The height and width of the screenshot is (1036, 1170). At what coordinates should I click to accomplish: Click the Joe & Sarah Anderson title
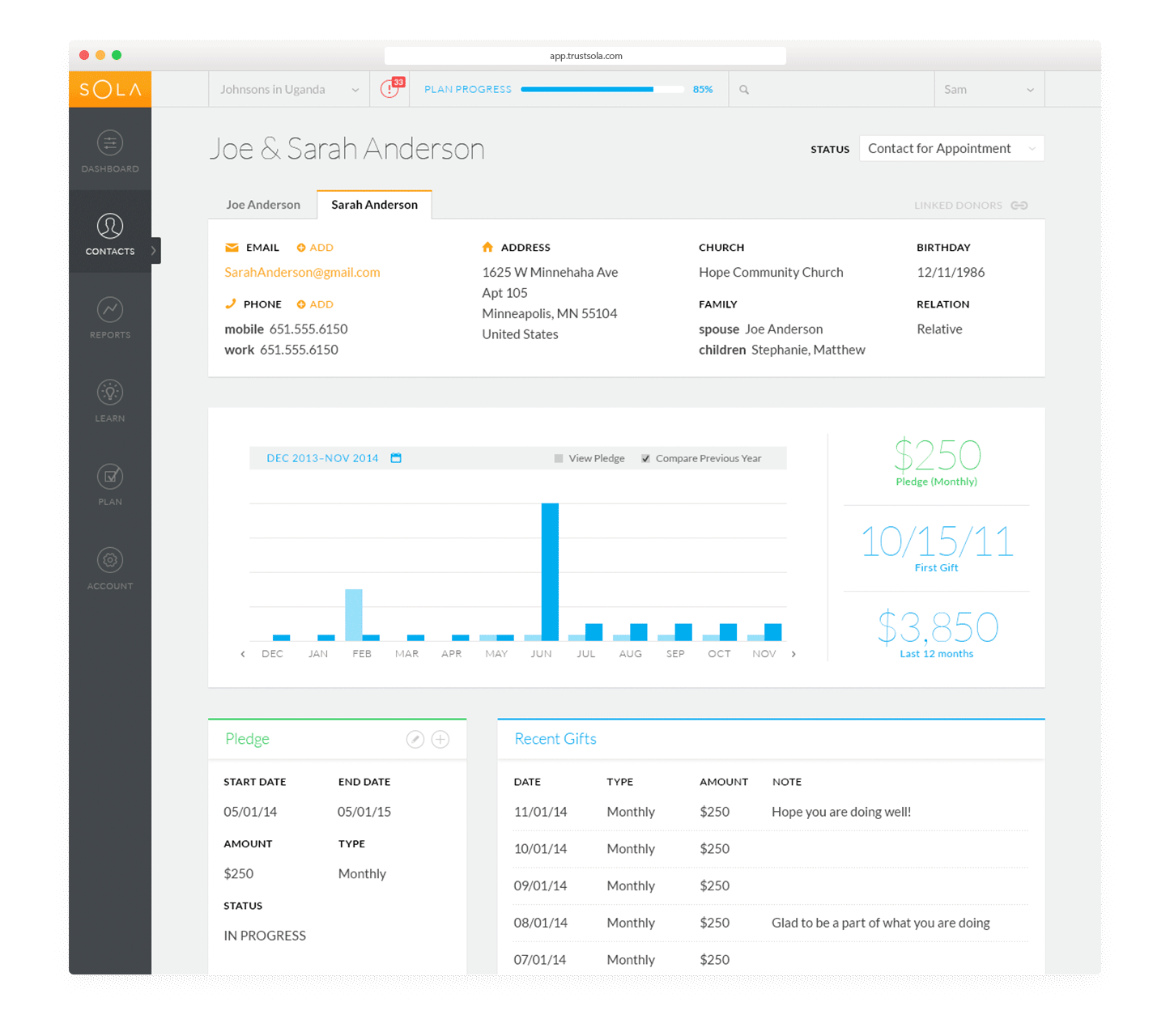coord(347,149)
